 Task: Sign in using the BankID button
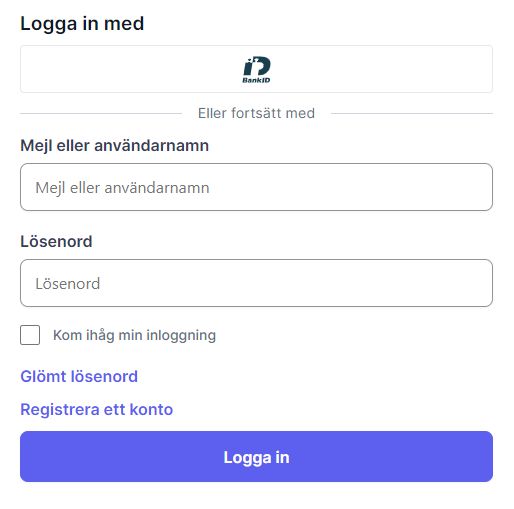(x=256, y=69)
